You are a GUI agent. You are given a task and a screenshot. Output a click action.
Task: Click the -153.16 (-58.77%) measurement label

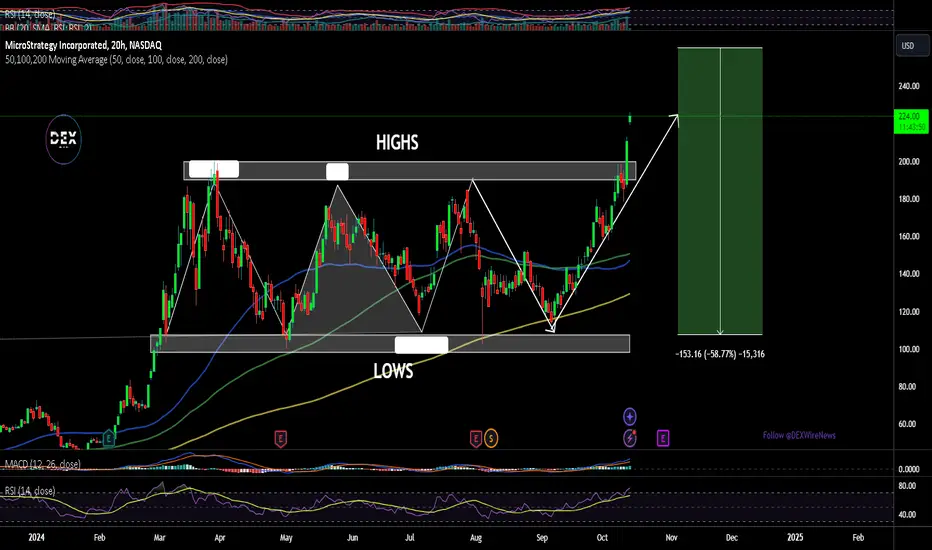720,354
